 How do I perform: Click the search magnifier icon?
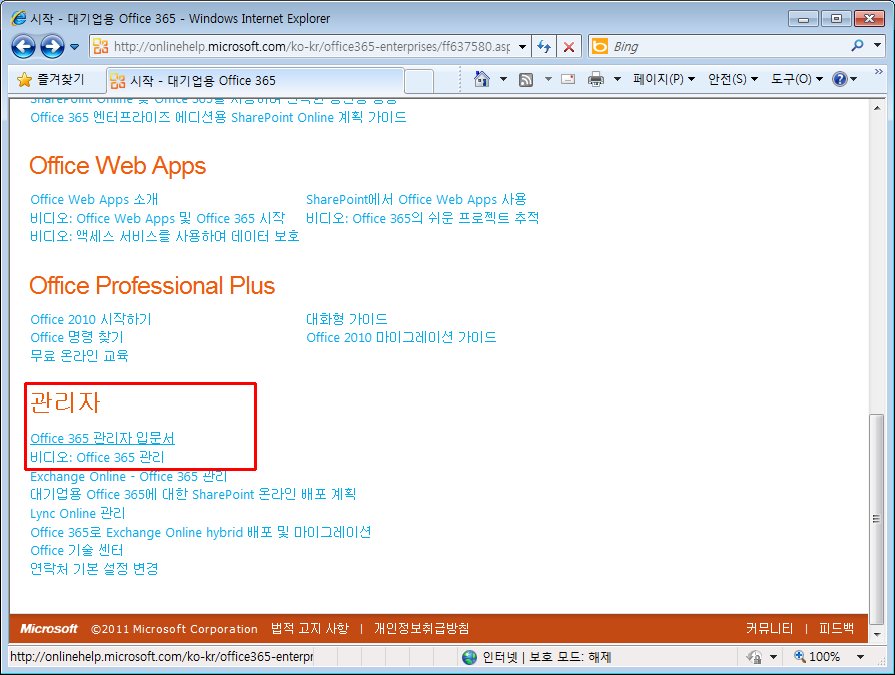point(857,46)
